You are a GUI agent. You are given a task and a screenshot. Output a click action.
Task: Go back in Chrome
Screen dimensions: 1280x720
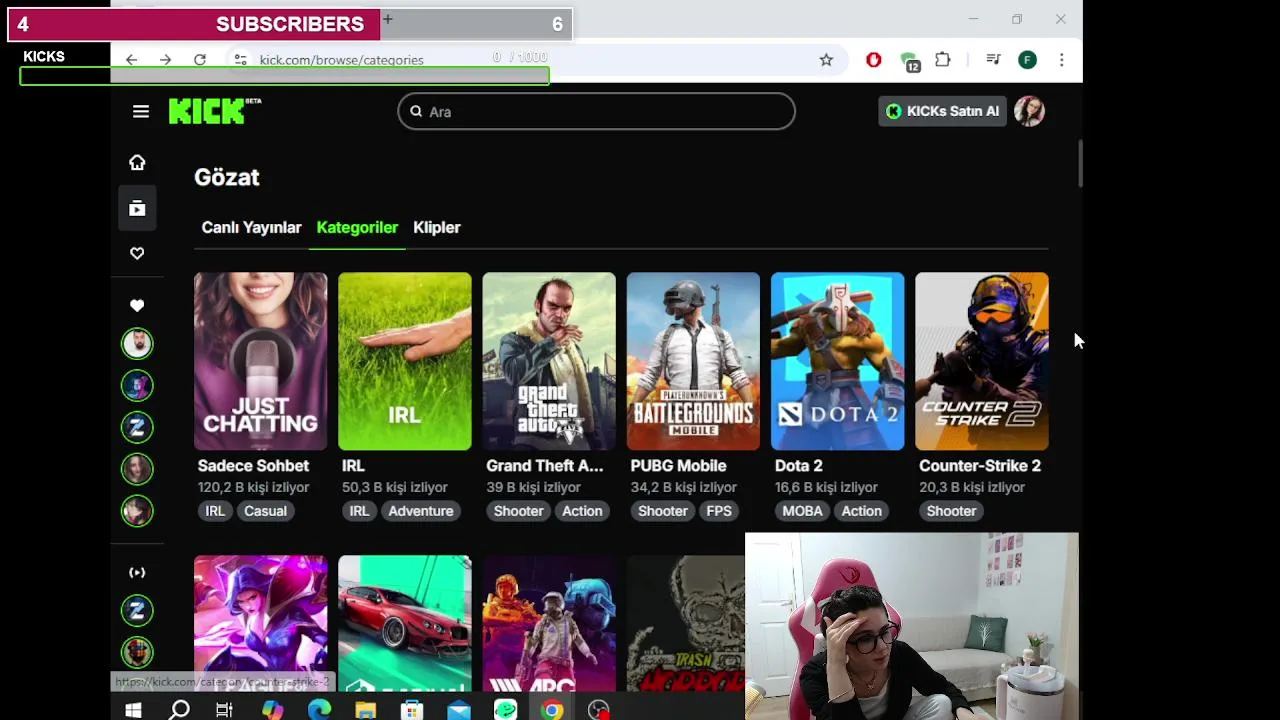click(x=131, y=60)
